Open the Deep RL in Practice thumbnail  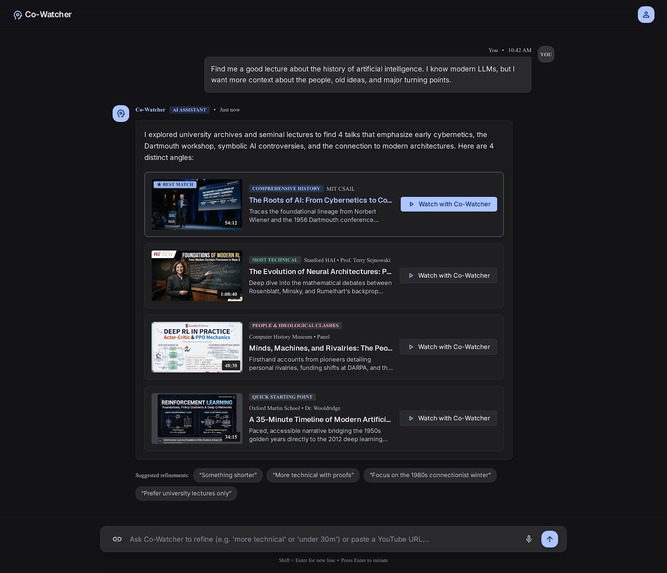[197, 347]
